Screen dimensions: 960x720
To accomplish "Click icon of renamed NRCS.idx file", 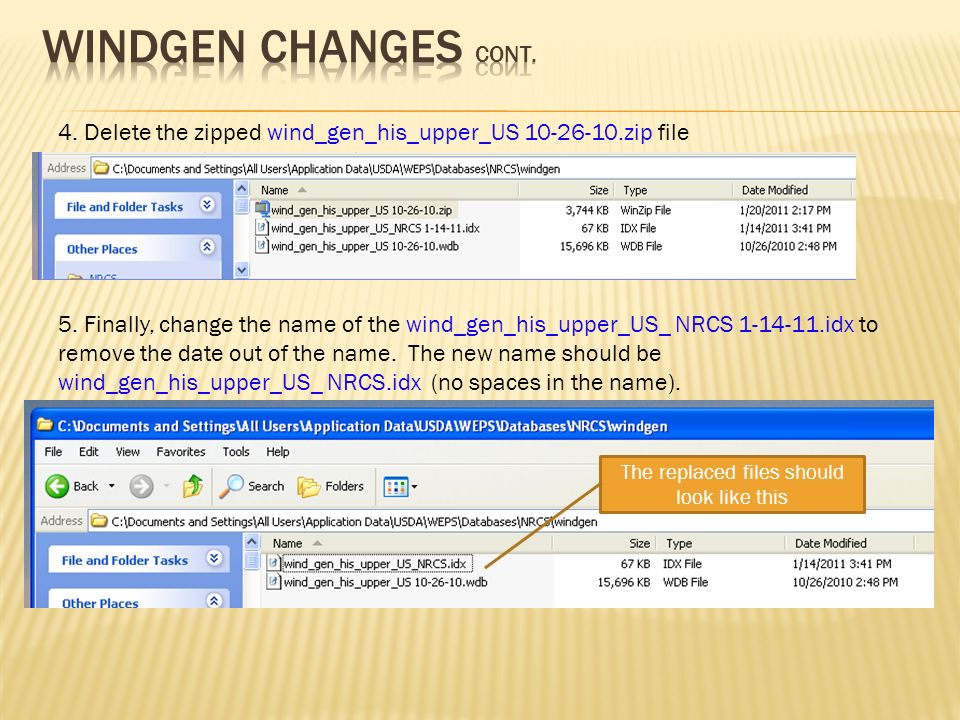I will [274, 563].
